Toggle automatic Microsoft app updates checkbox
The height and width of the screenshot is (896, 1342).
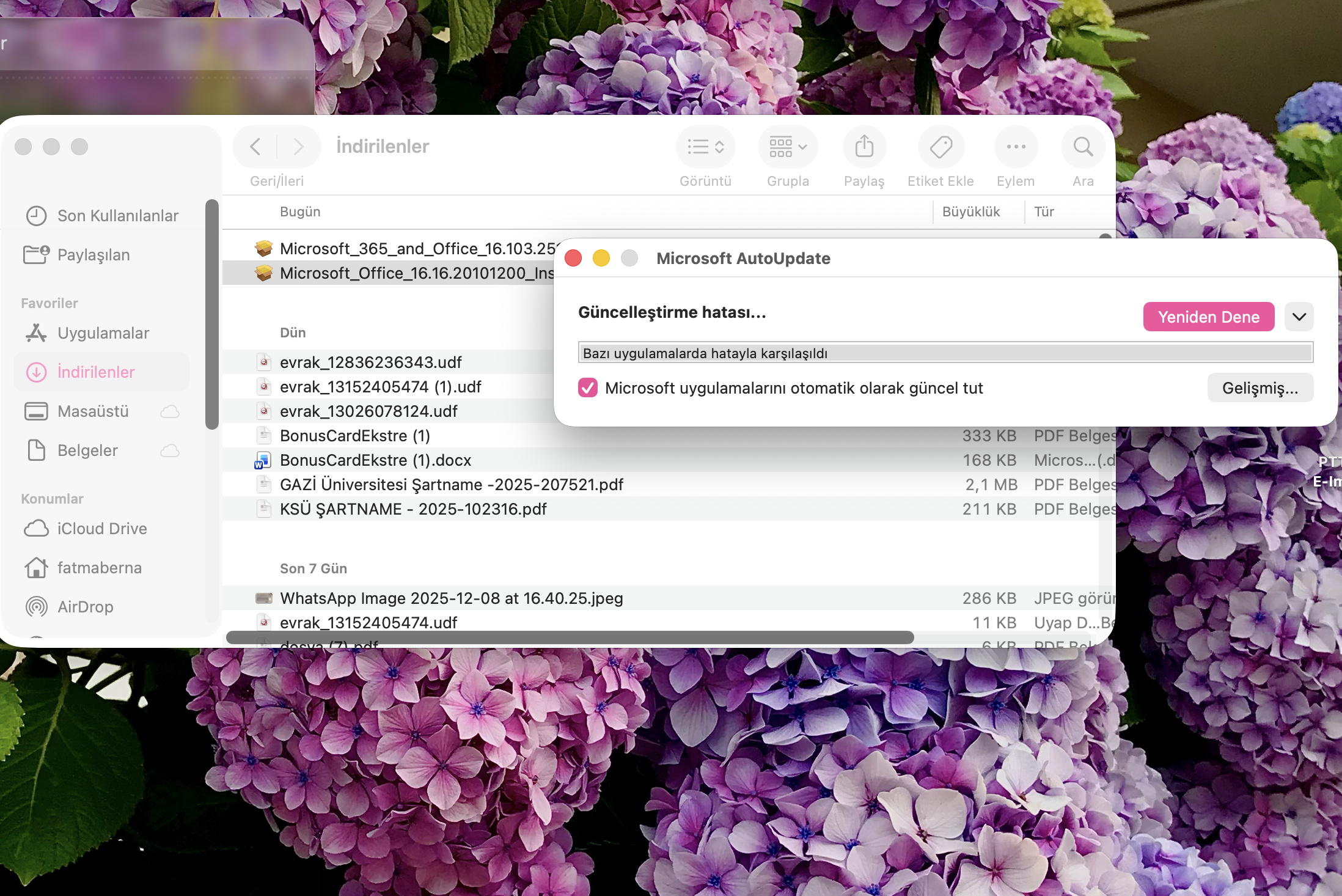[588, 387]
